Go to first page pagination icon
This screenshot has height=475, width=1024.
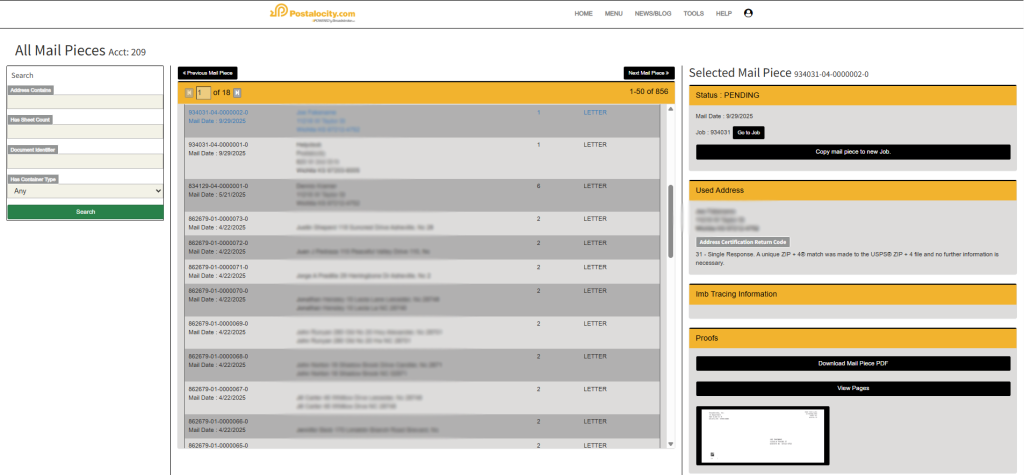click(189, 92)
